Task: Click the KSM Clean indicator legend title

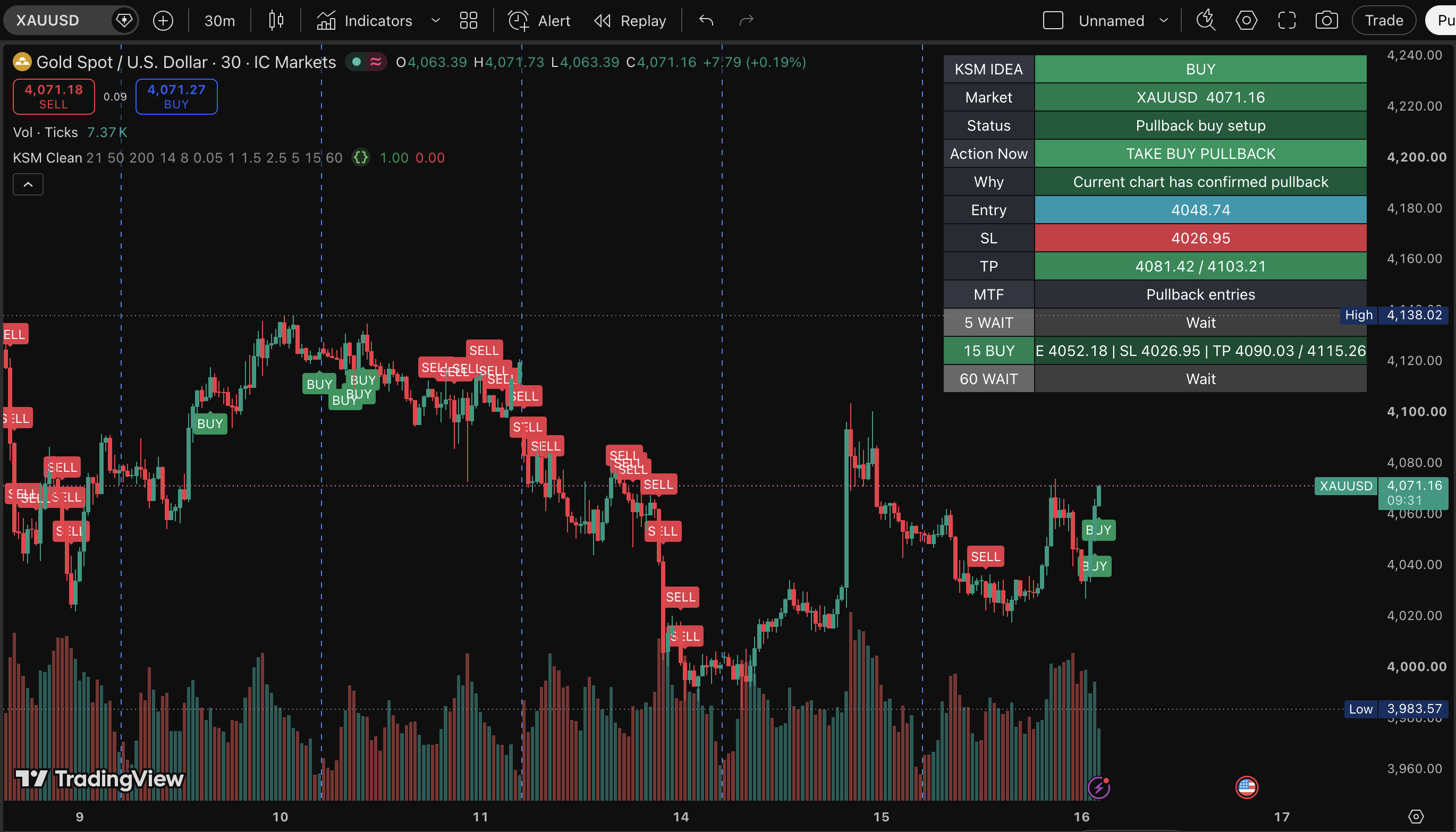Action: pyautogui.click(x=47, y=157)
